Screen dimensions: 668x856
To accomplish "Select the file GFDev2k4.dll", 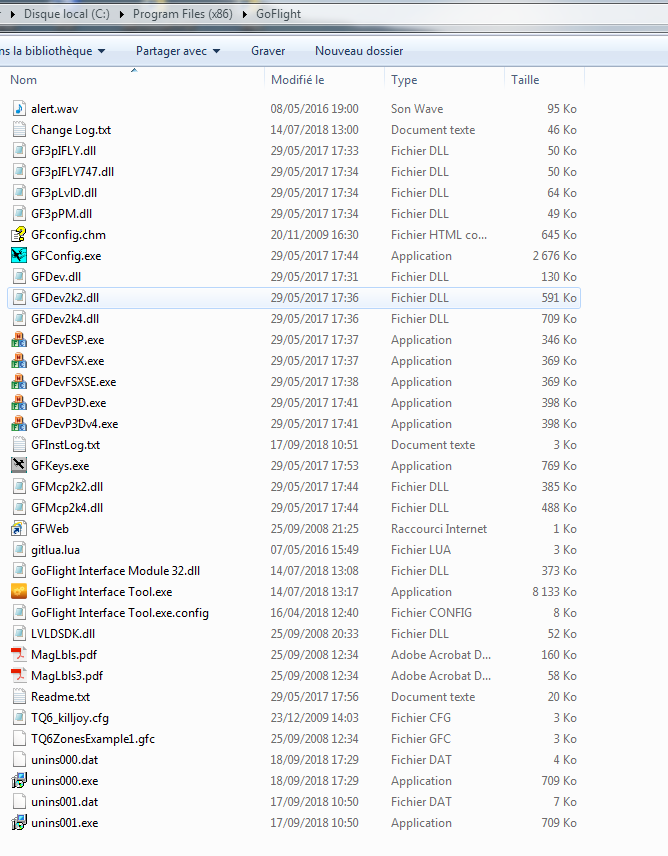I will click(x=65, y=319).
